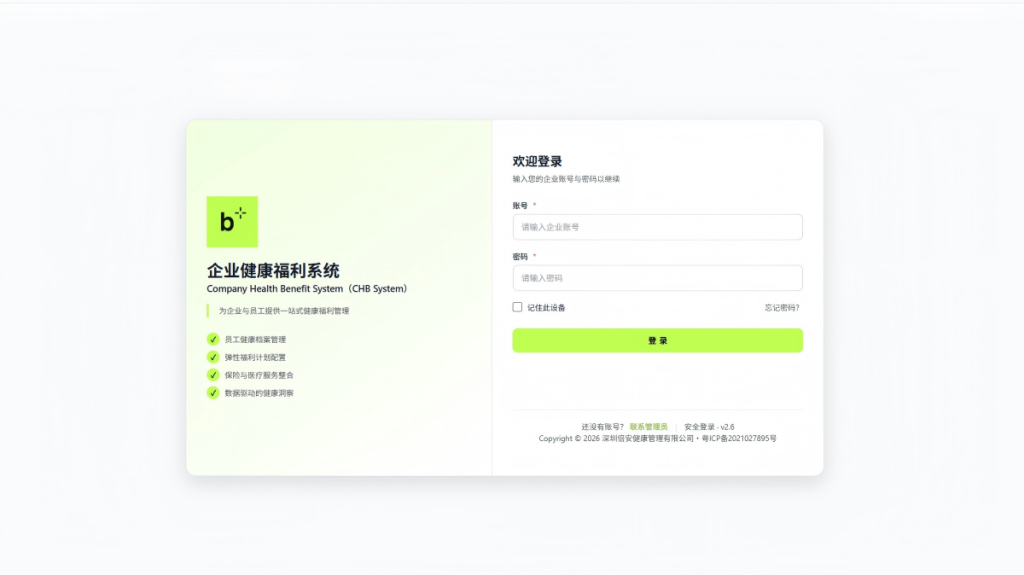
Task: Click the Copyright © 2026 footer line
Action: click(657, 438)
